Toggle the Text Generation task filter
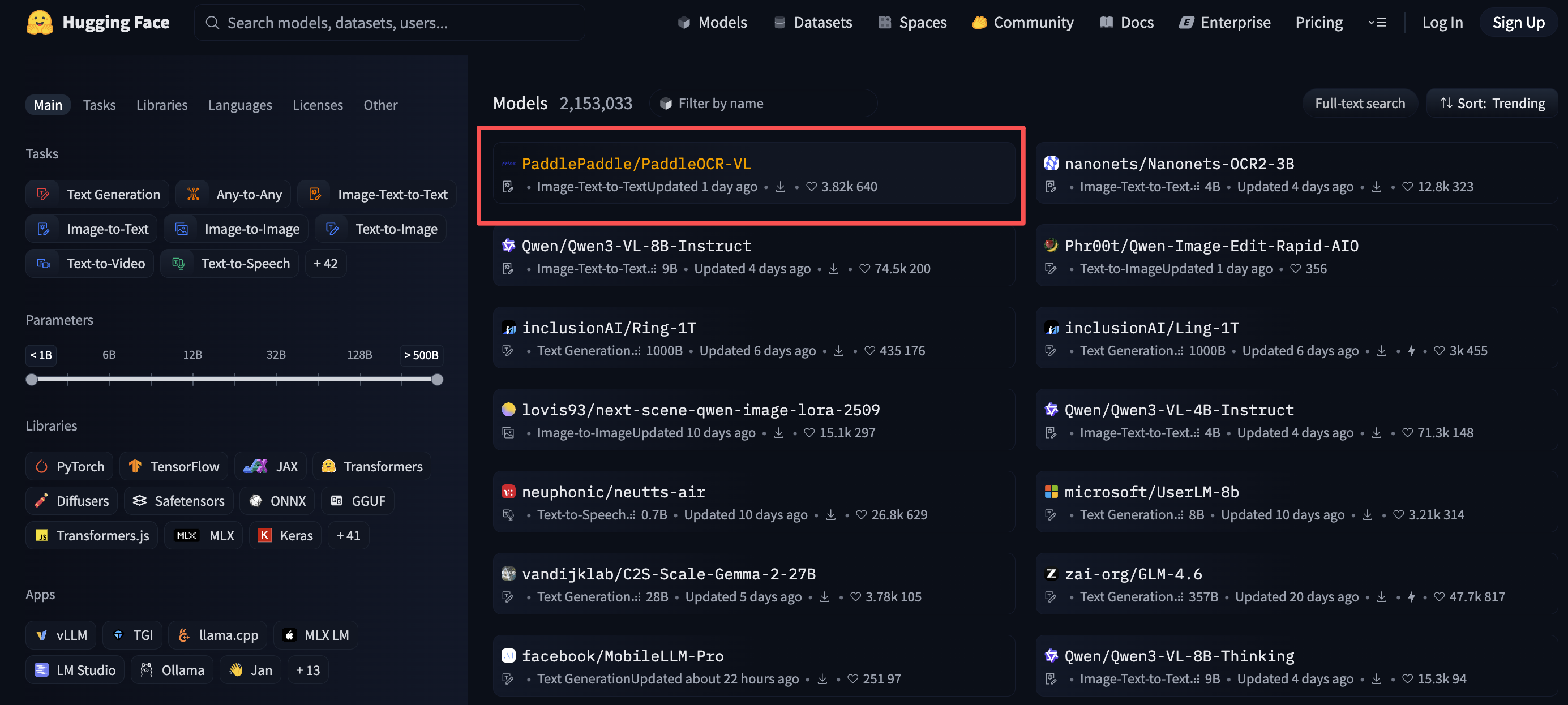Screen dimensions: 1568x705 [x=97, y=194]
